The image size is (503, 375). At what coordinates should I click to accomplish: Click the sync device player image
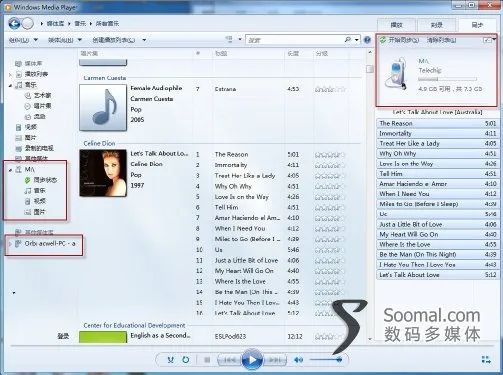397,73
